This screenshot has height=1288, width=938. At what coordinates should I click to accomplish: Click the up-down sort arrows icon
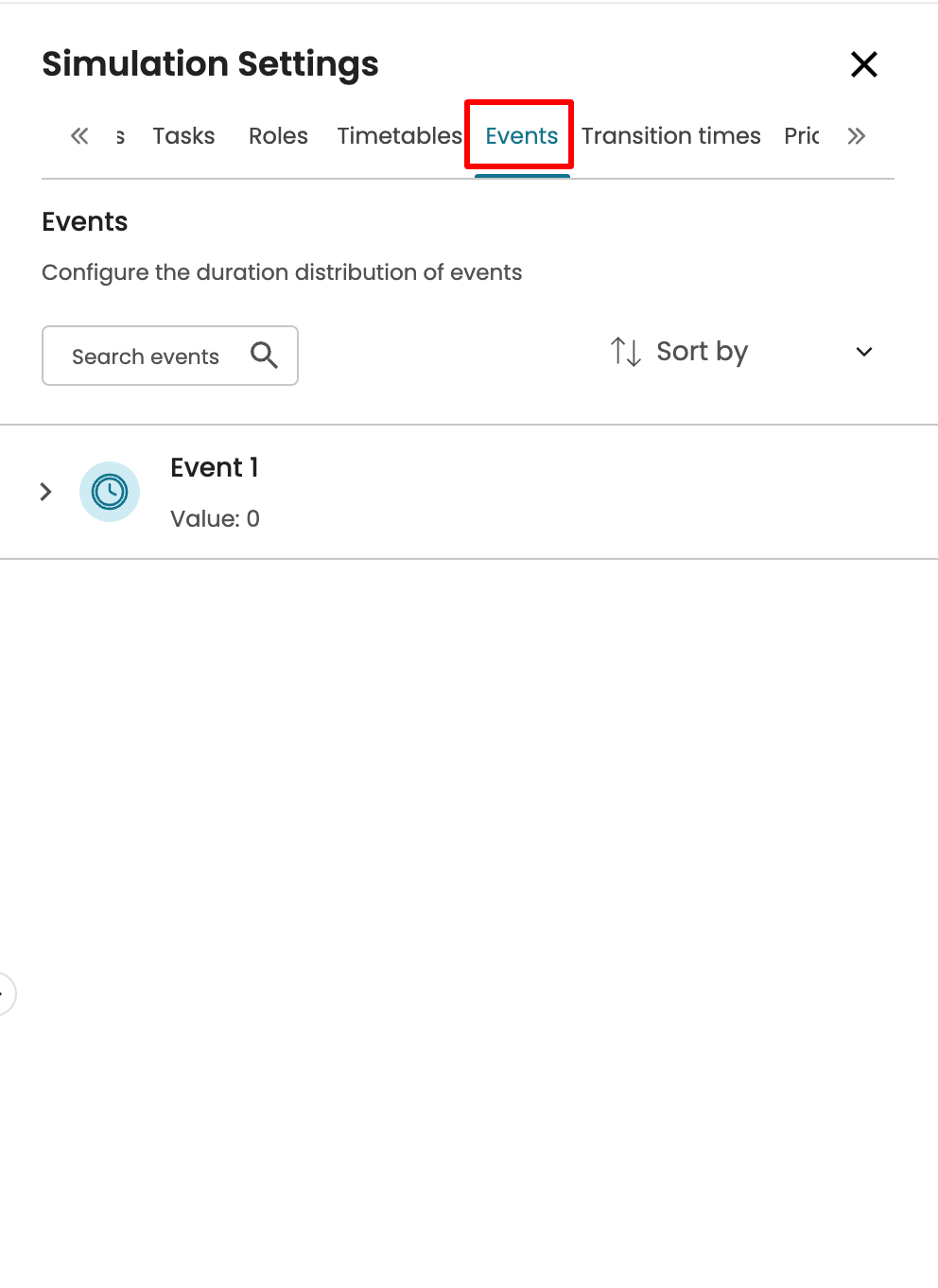626,352
